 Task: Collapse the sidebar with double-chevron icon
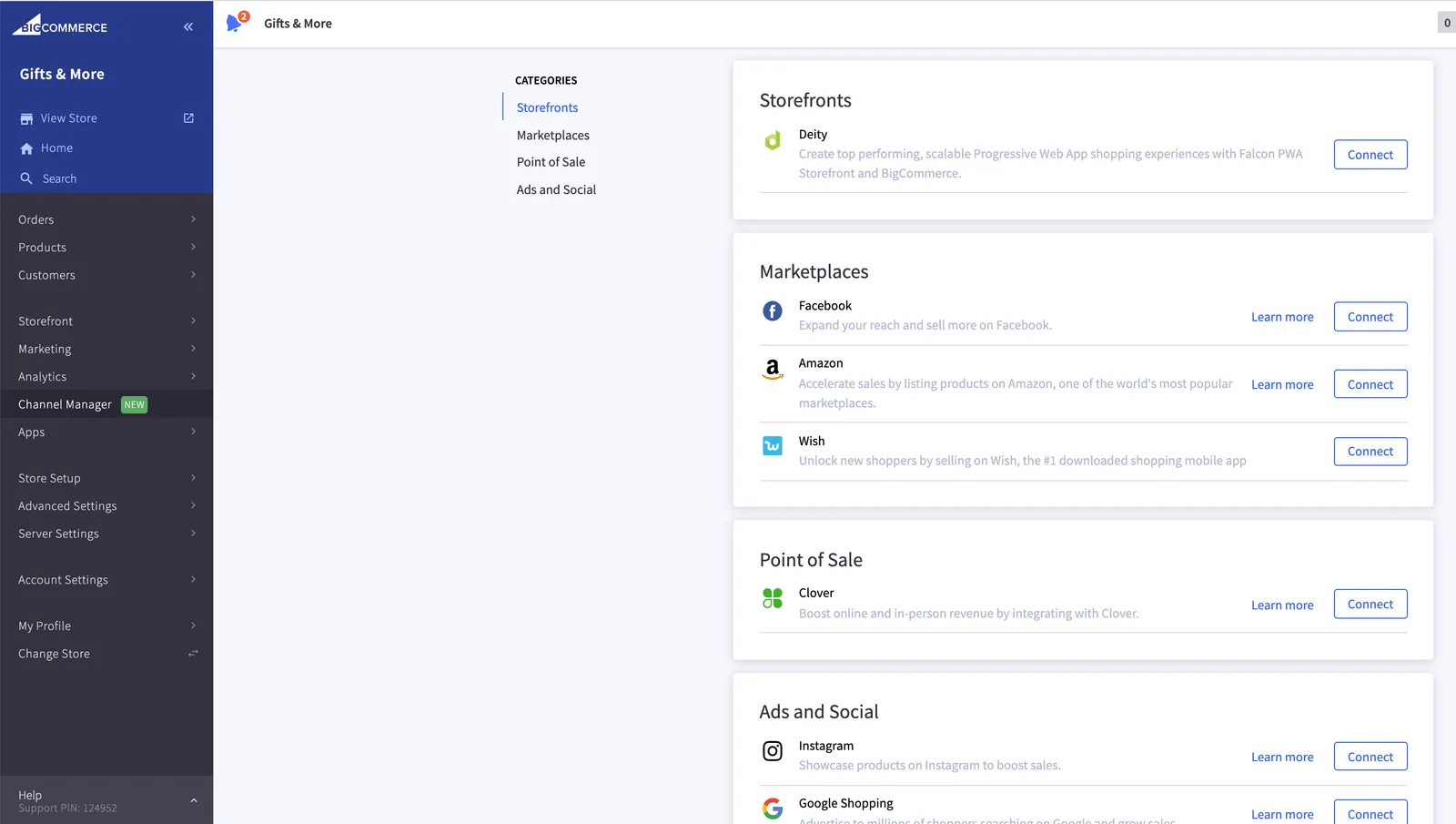(x=188, y=26)
